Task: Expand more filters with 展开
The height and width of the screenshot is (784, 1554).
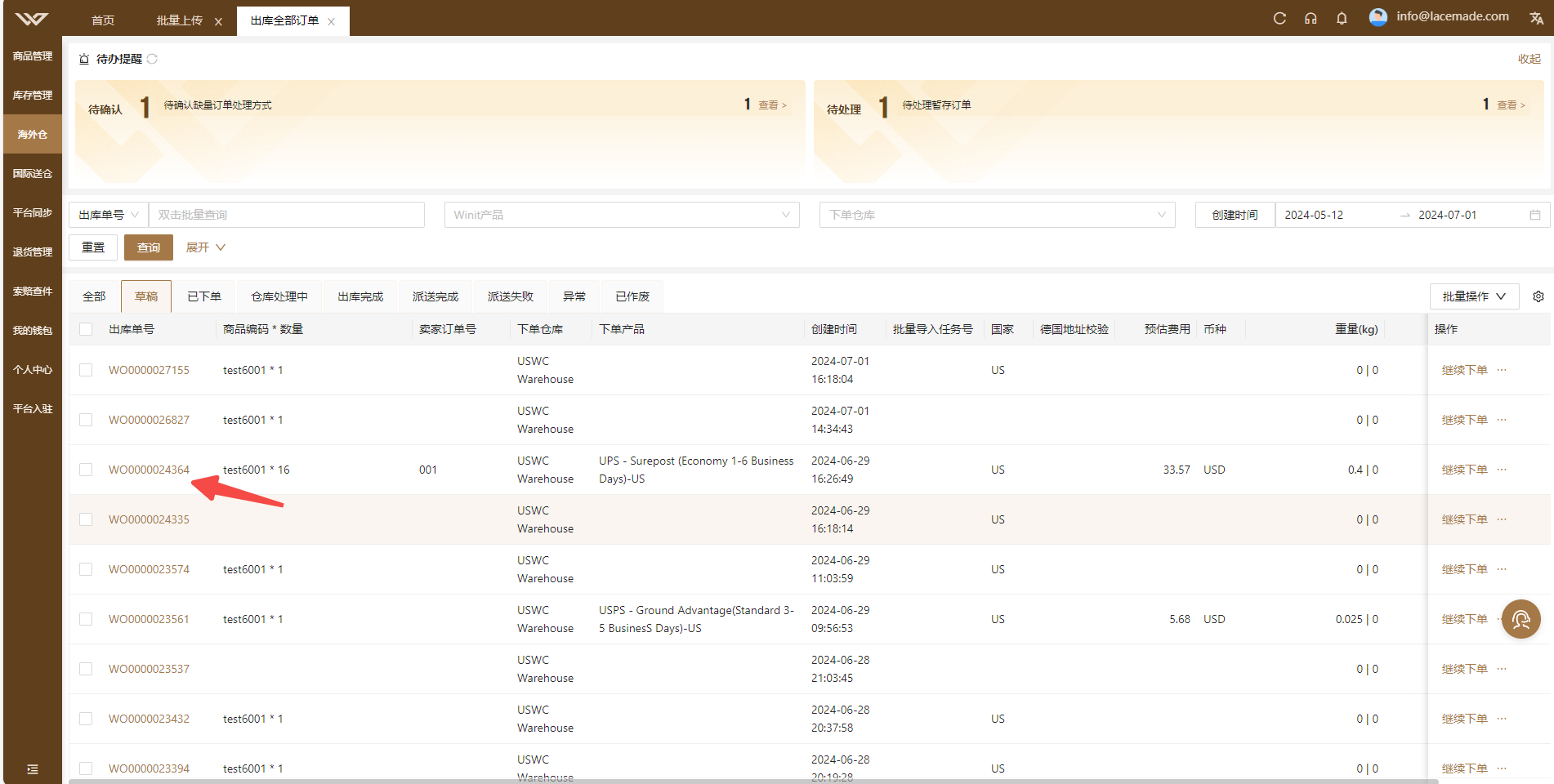Action: 205,247
